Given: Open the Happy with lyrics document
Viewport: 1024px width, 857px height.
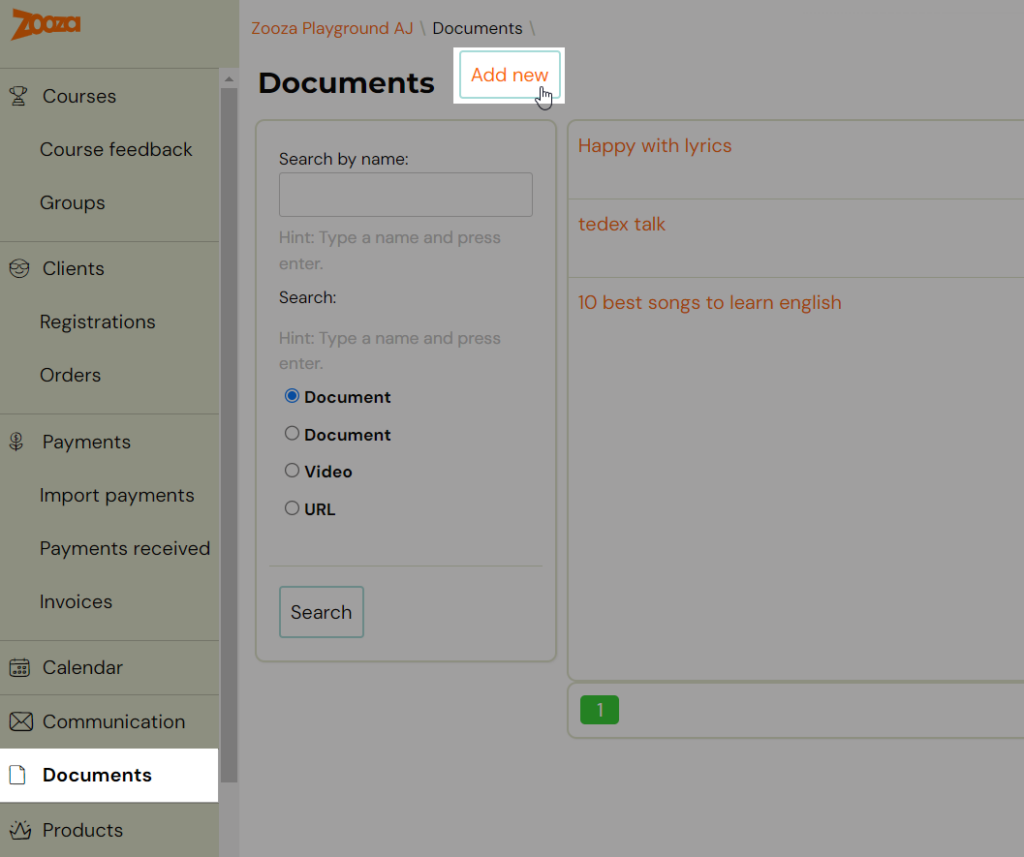Looking at the screenshot, I should (x=654, y=146).
